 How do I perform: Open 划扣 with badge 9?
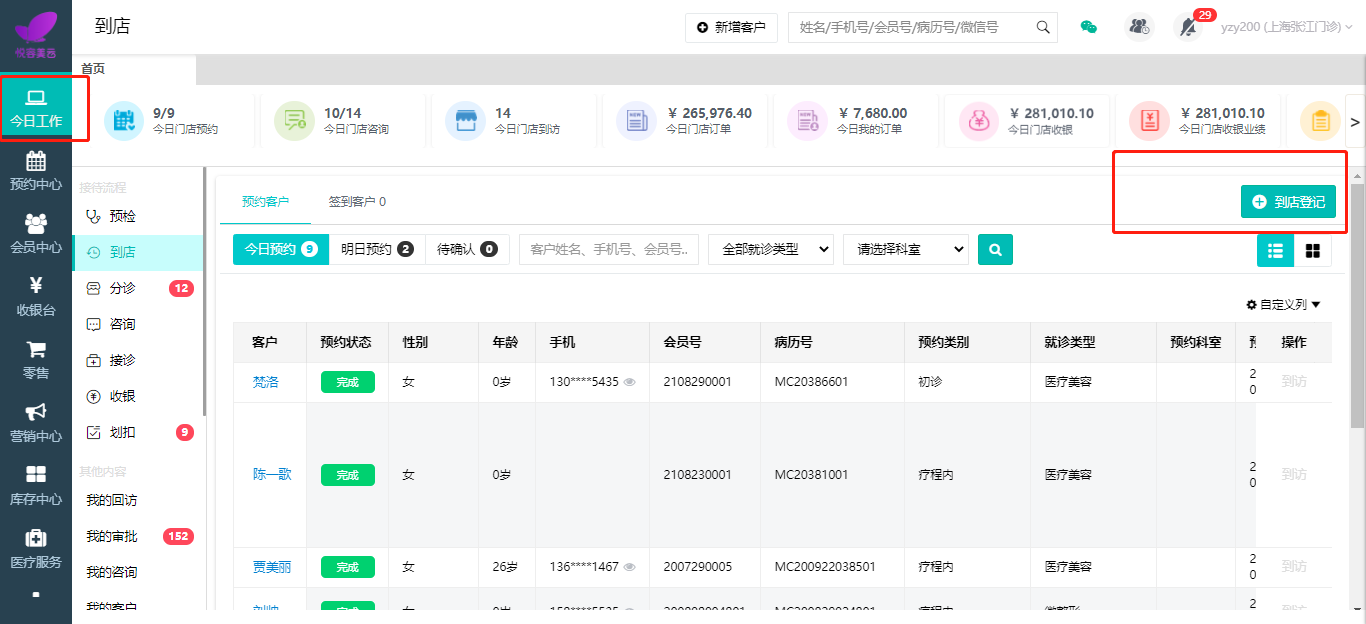click(x=138, y=432)
